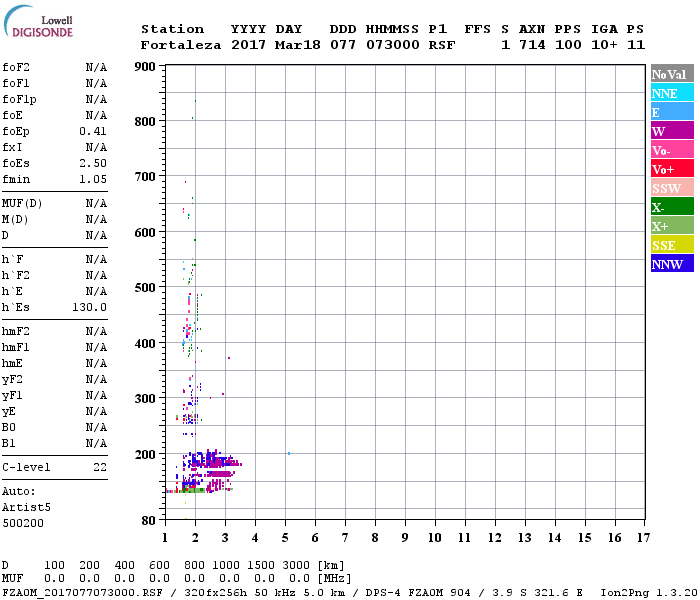Image resolution: width=700 pixels, height=600 pixels.
Task: Click the isolated blue echo near 5 MHz
Action: pos(289,453)
